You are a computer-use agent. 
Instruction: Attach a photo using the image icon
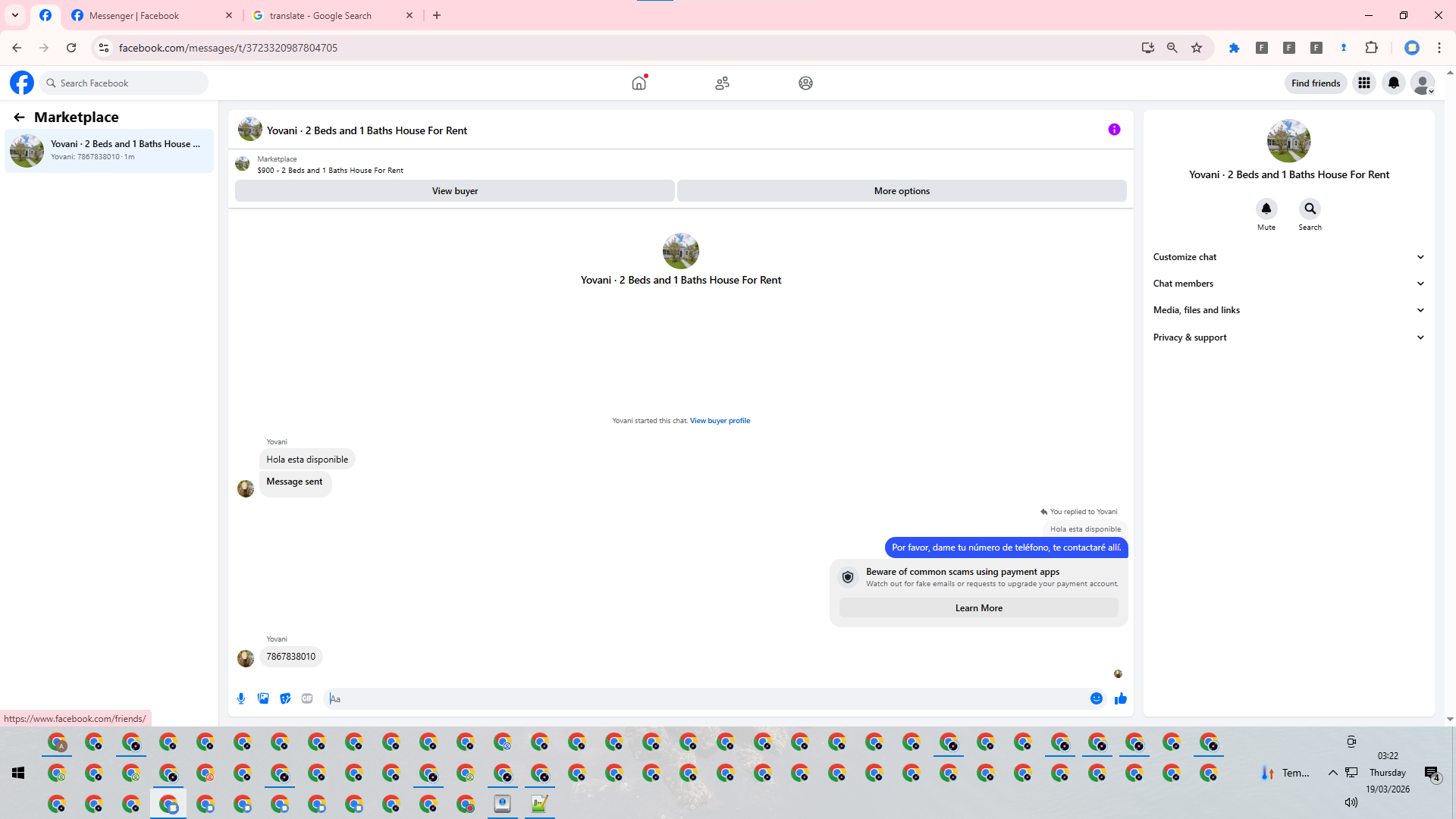coord(263,698)
